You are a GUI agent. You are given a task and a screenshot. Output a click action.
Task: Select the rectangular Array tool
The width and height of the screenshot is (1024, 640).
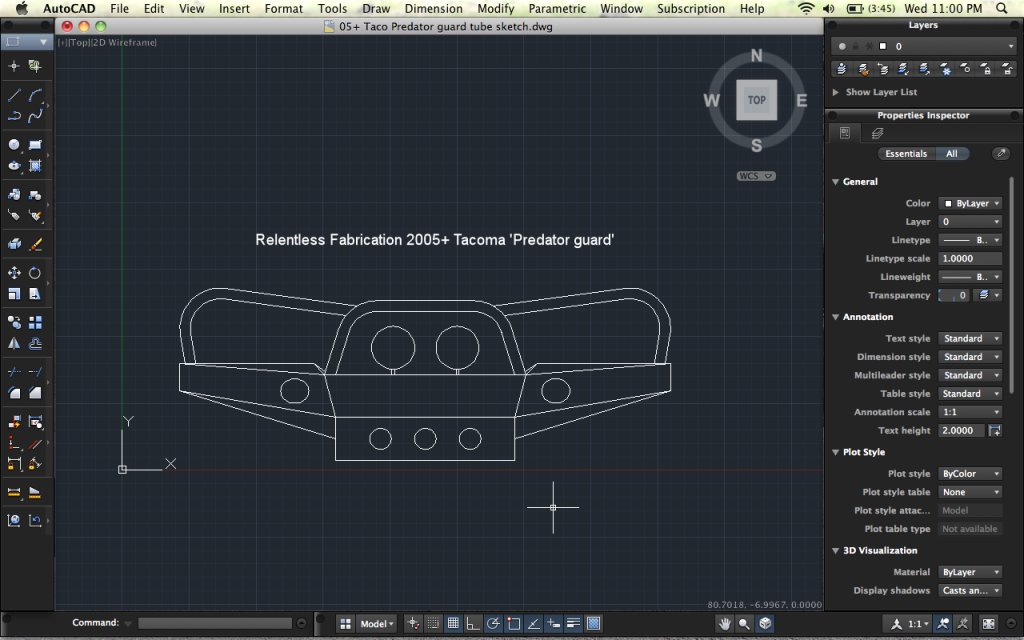click(x=35, y=322)
